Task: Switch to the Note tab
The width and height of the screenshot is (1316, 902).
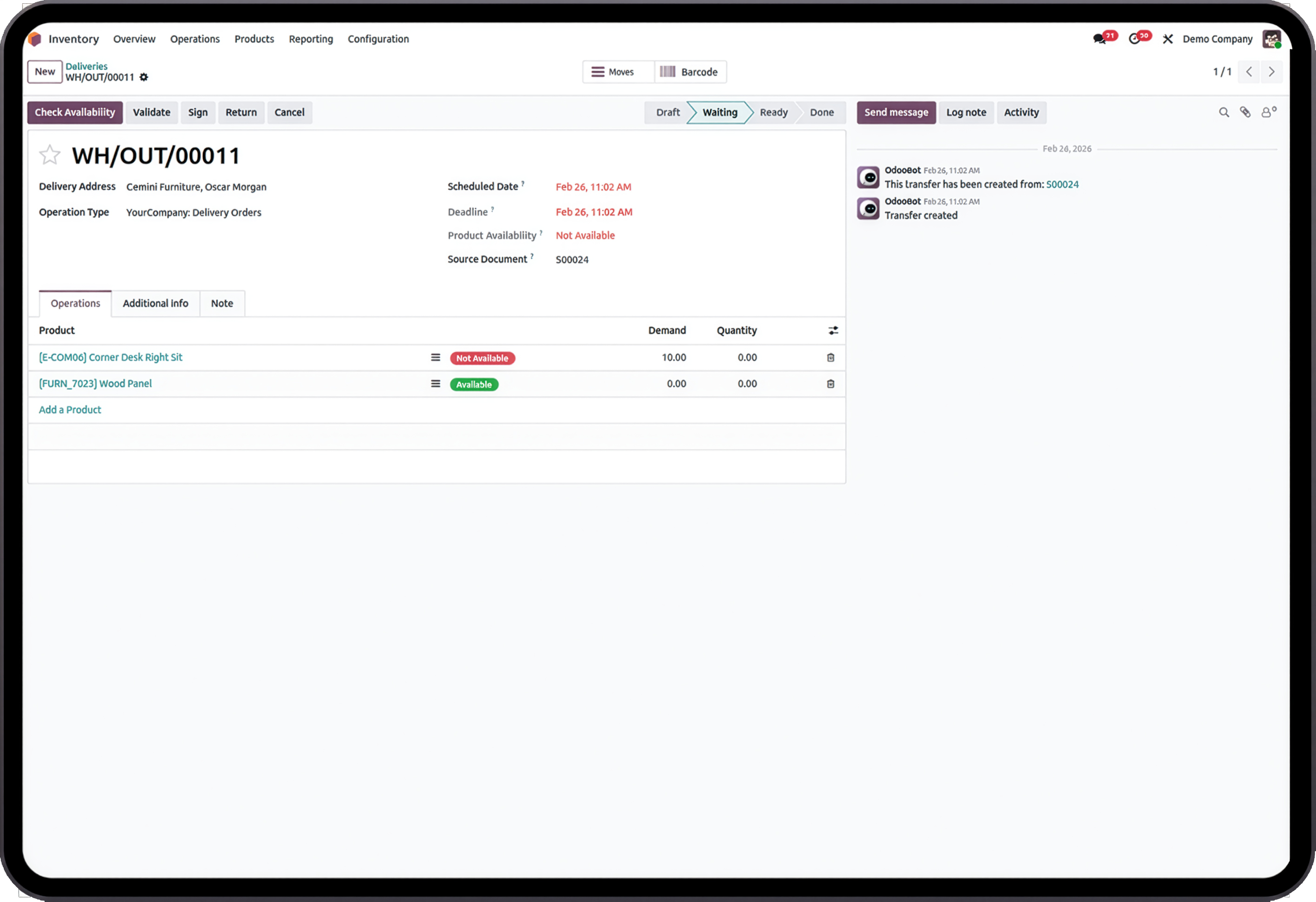Action: 222,304
